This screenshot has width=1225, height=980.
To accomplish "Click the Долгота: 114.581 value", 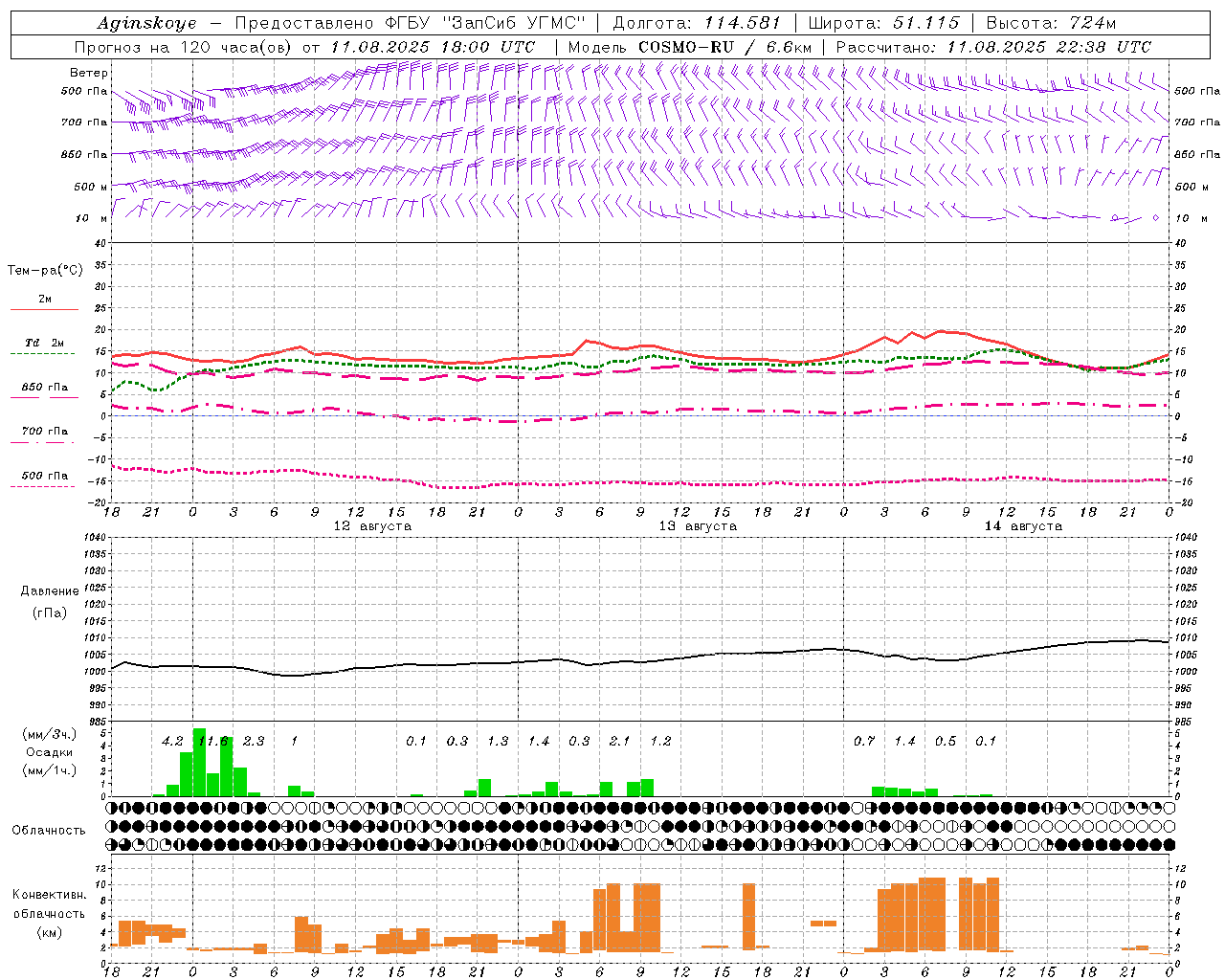I will point(697,23).
